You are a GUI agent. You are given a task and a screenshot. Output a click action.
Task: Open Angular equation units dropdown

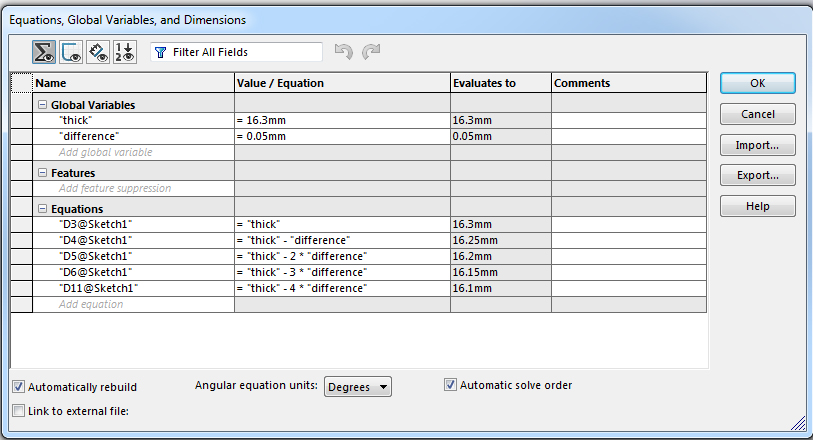pos(358,387)
